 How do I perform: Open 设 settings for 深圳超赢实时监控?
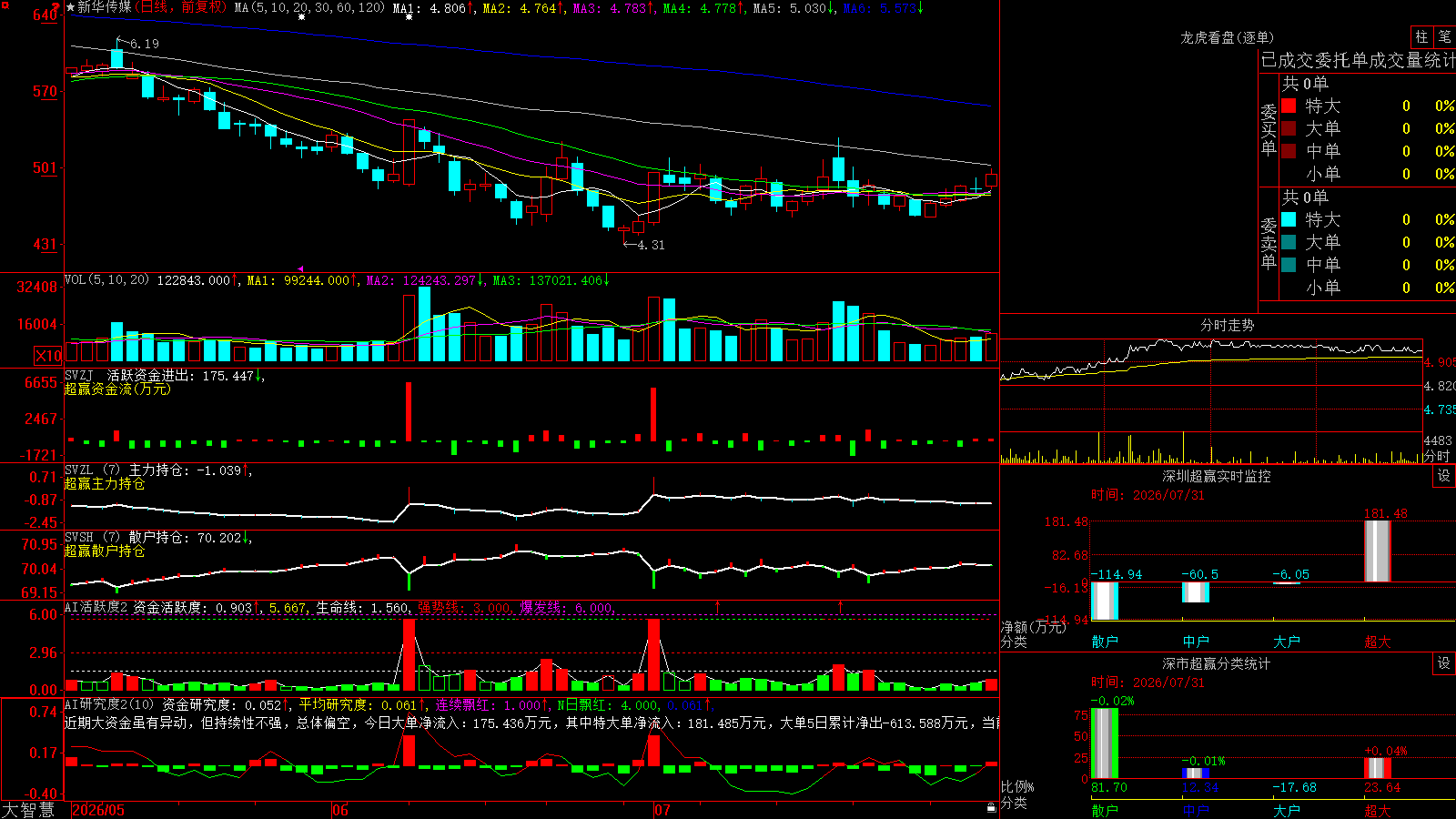pos(1444,476)
